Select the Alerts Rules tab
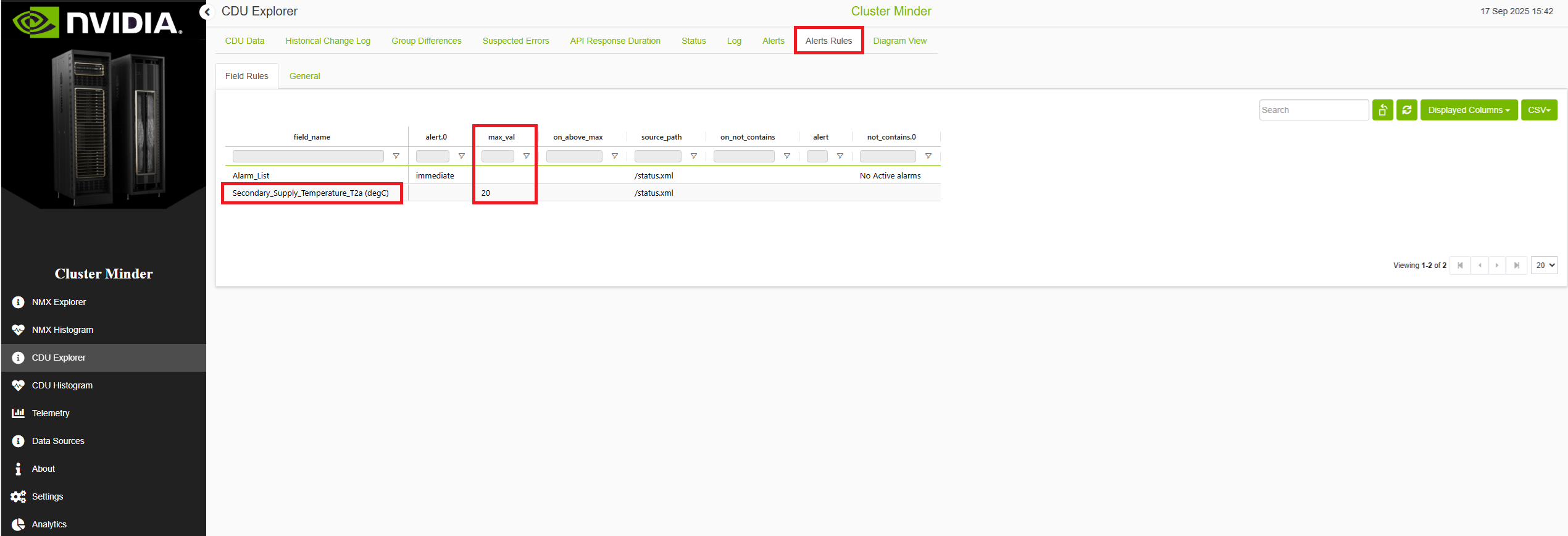 coord(828,41)
